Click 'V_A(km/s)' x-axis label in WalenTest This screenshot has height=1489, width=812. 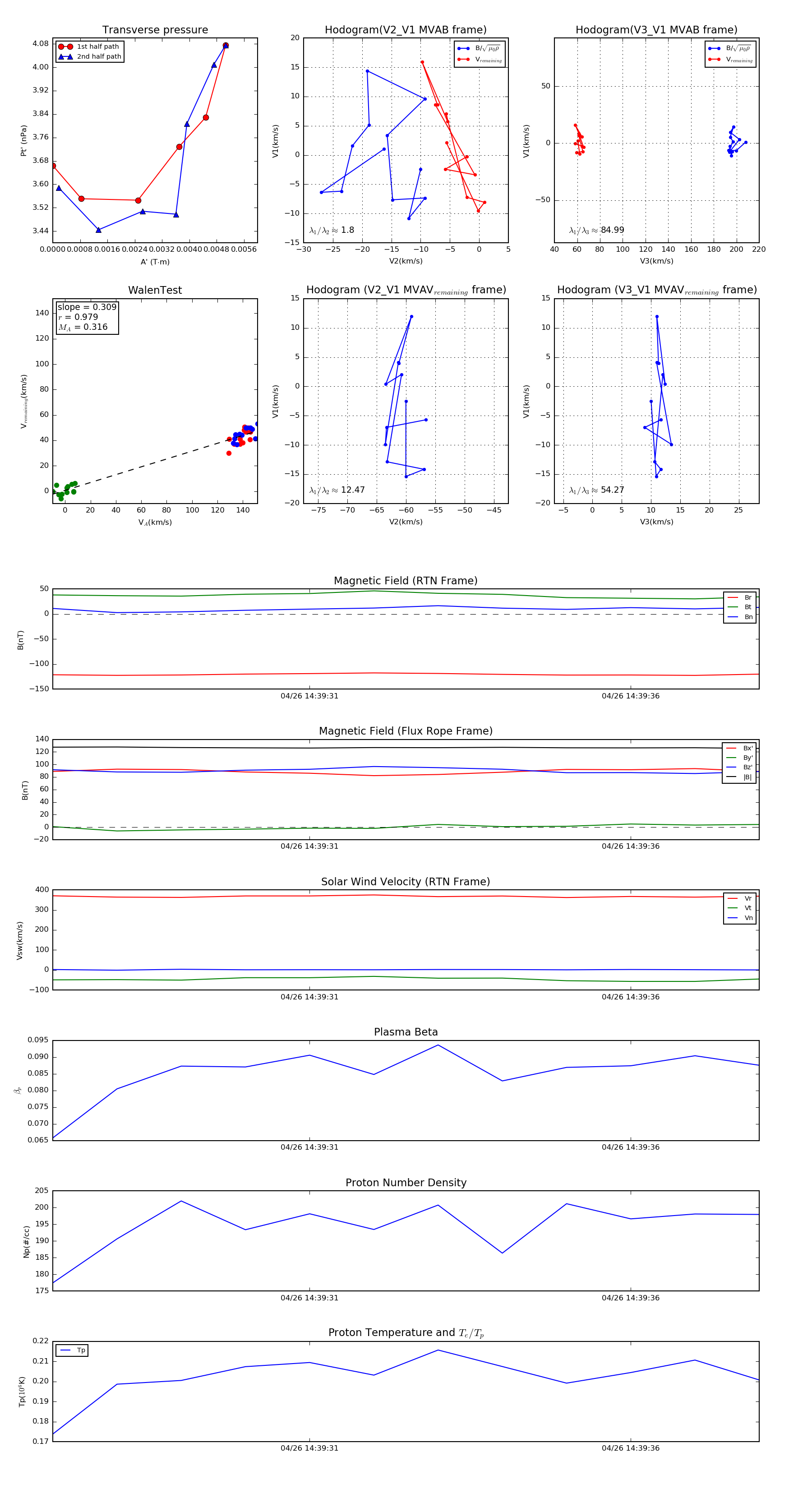[155, 523]
